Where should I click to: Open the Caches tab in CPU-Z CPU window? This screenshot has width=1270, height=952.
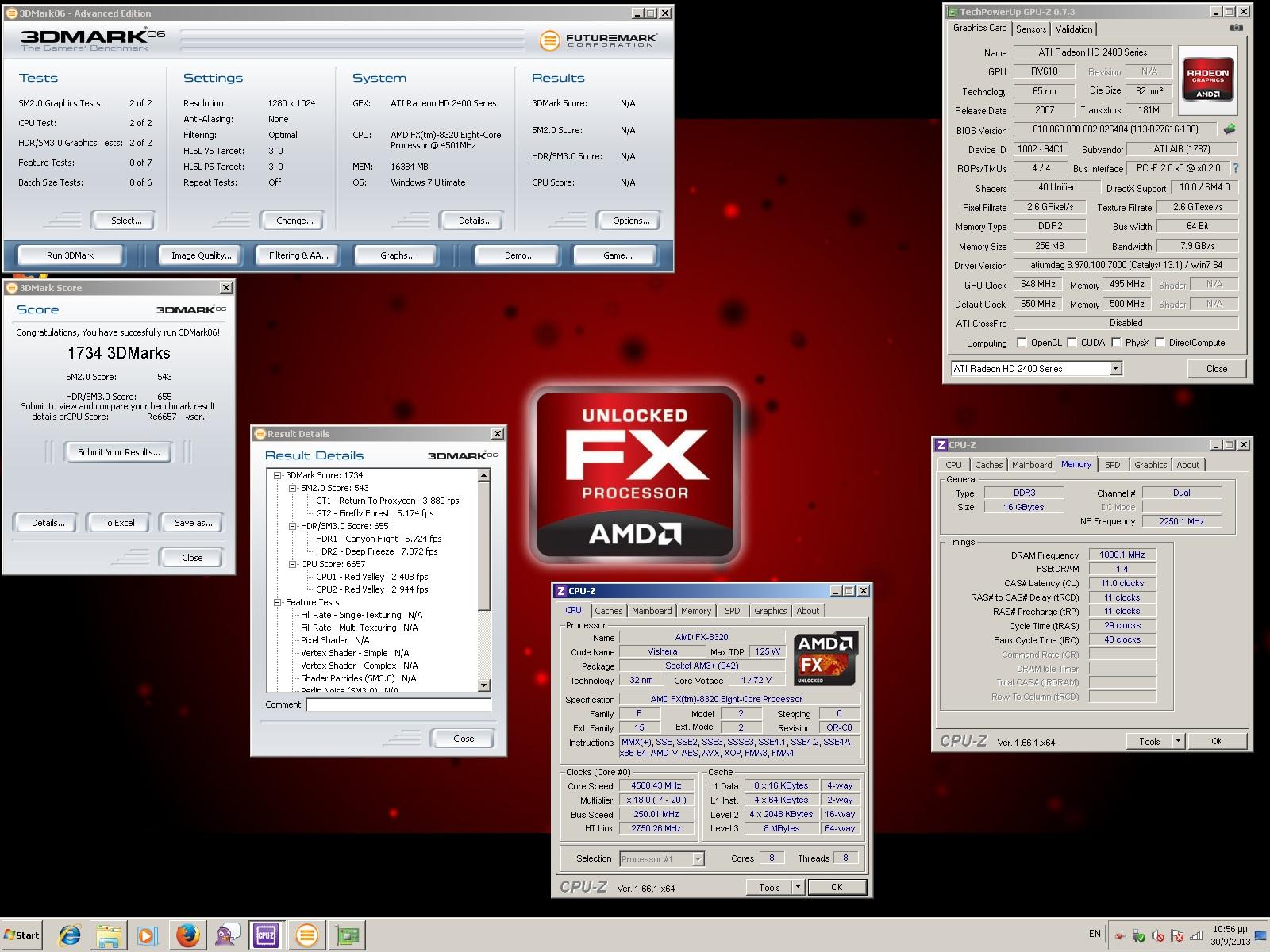click(x=609, y=611)
